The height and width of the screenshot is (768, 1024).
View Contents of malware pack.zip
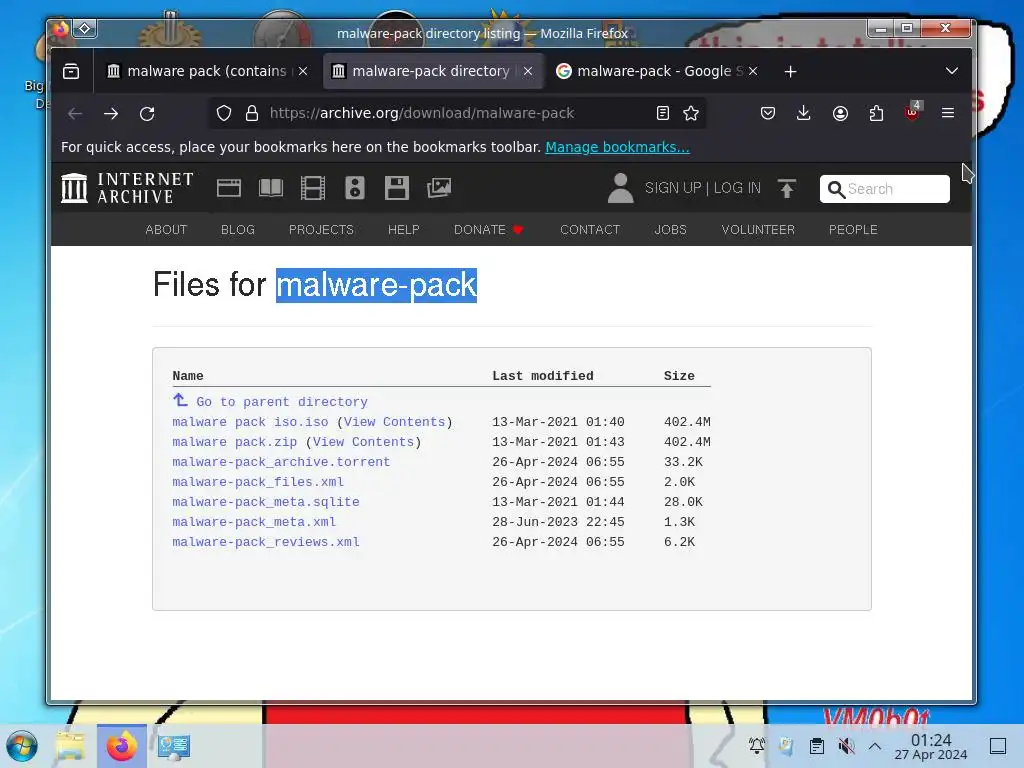pyautogui.click(x=363, y=442)
